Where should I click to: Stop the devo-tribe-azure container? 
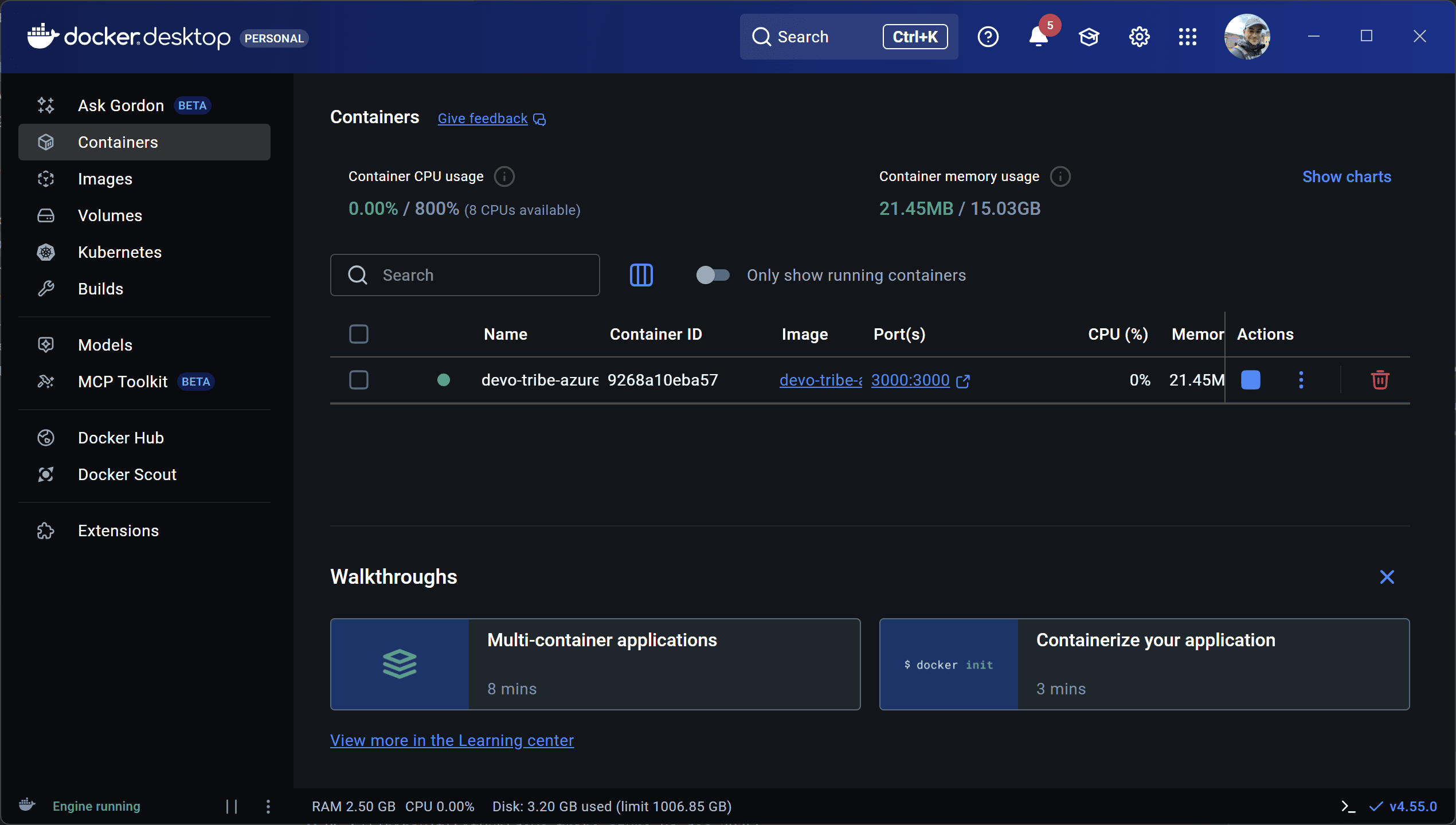[x=1250, y=380]
